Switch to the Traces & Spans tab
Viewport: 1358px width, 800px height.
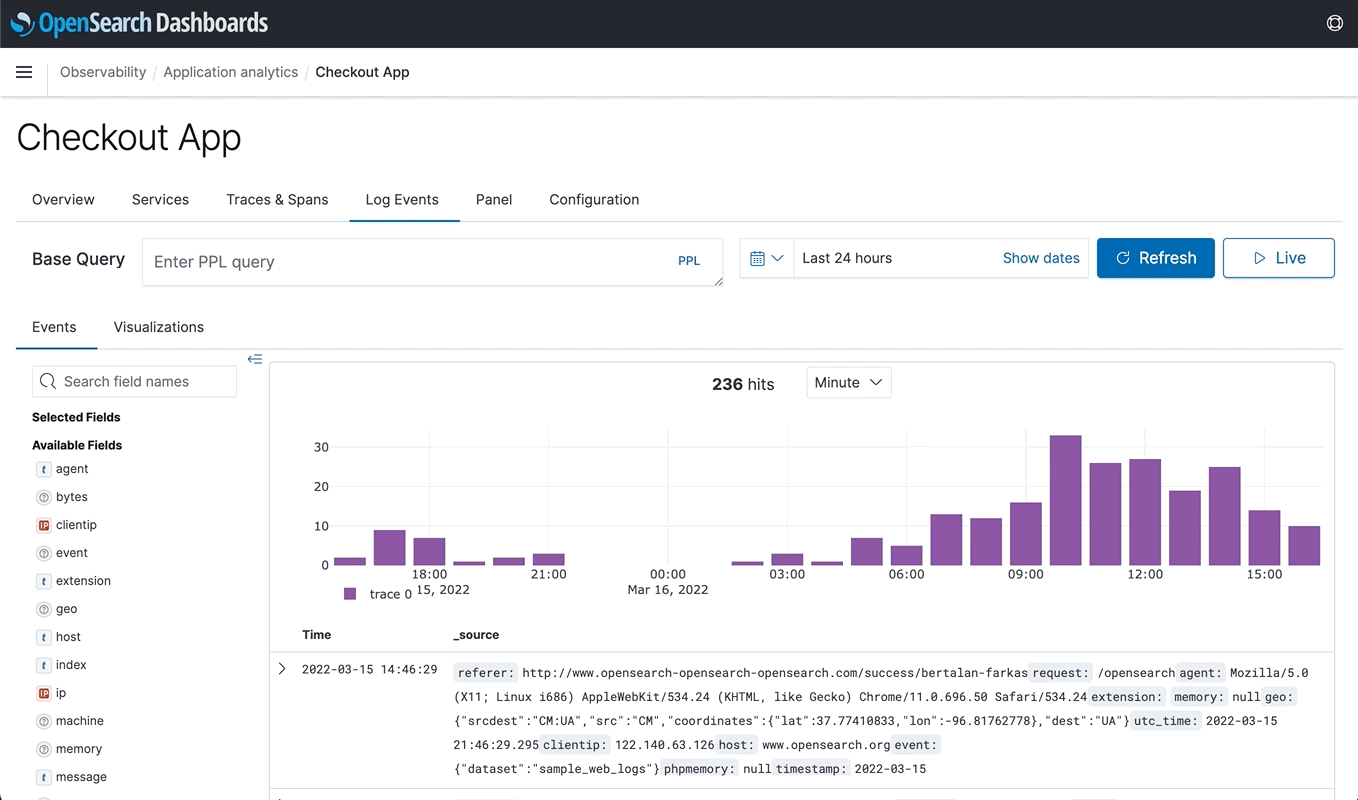point(277,199)
